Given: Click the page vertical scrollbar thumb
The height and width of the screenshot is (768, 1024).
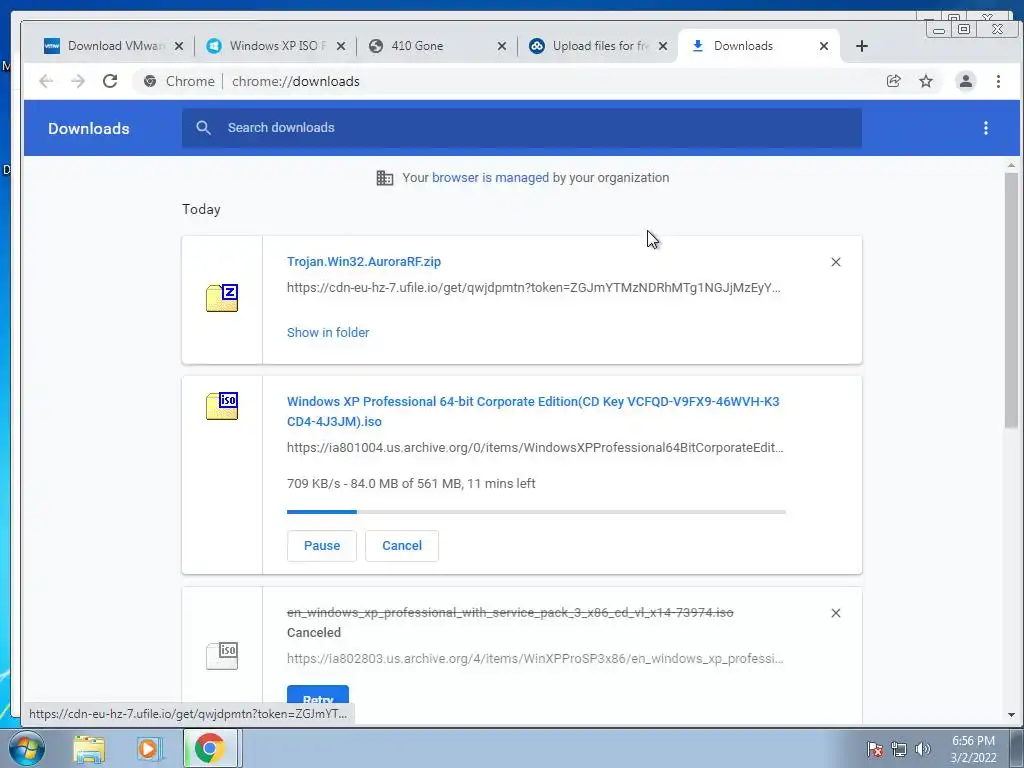Looking at the screenshot, I should 1011,300.
